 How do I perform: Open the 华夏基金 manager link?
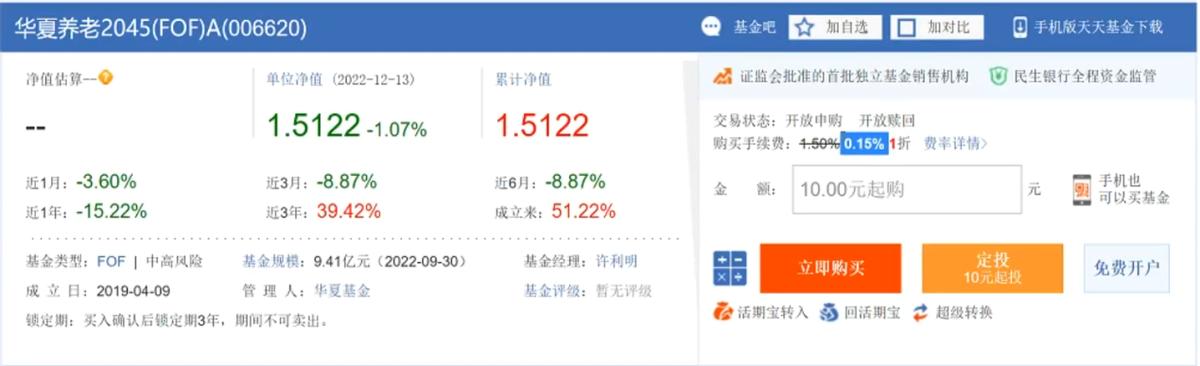(342, 291)
